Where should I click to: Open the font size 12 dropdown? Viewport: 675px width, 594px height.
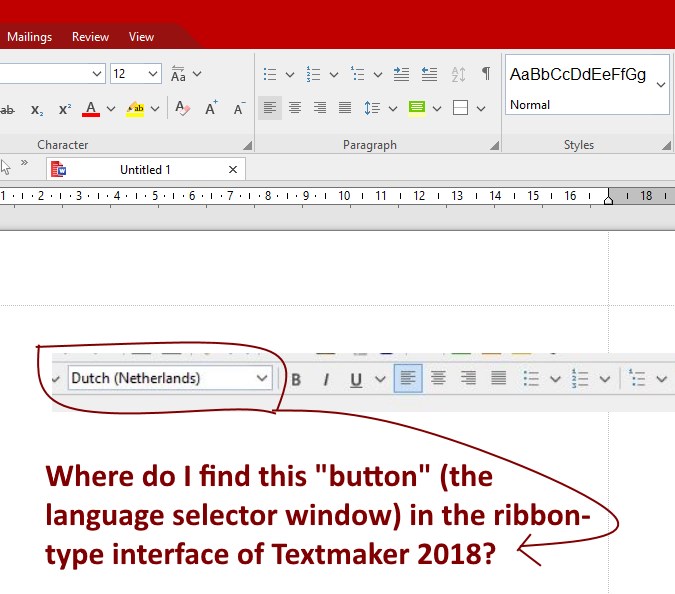pyautogui.click(x=153, y=74)
